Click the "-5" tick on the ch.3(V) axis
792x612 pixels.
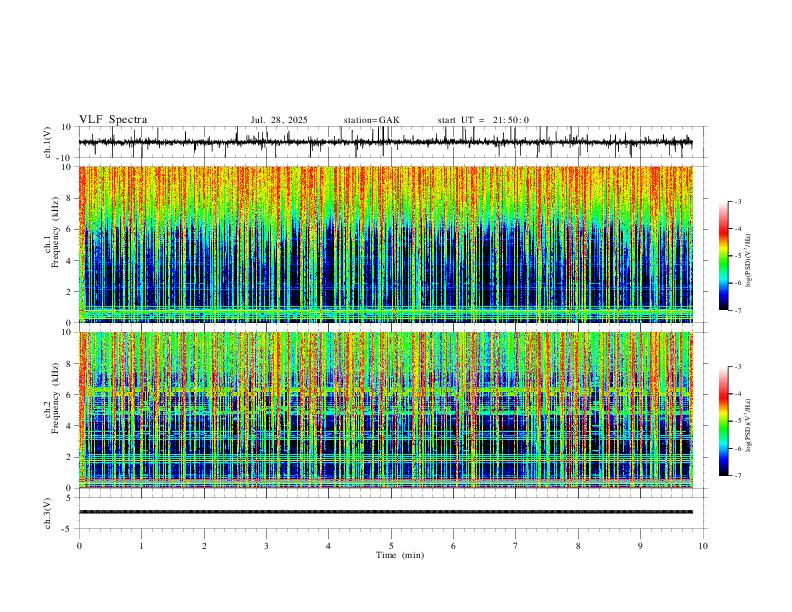[68, 529]
